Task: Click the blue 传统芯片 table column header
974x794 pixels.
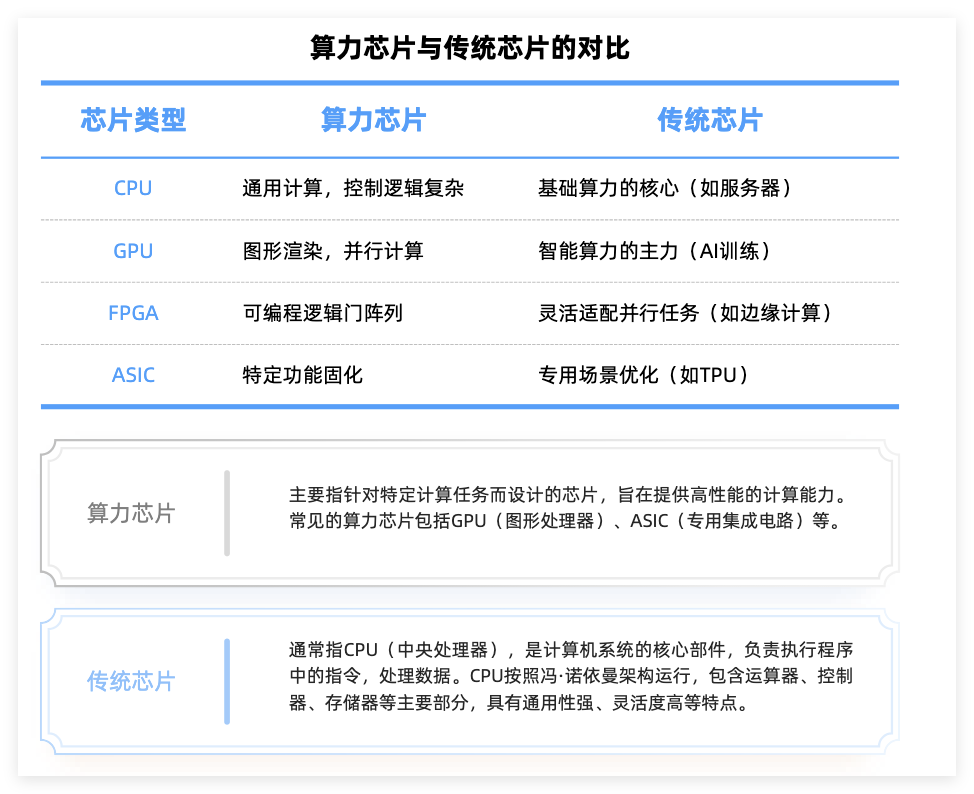Action: (709, 121)
